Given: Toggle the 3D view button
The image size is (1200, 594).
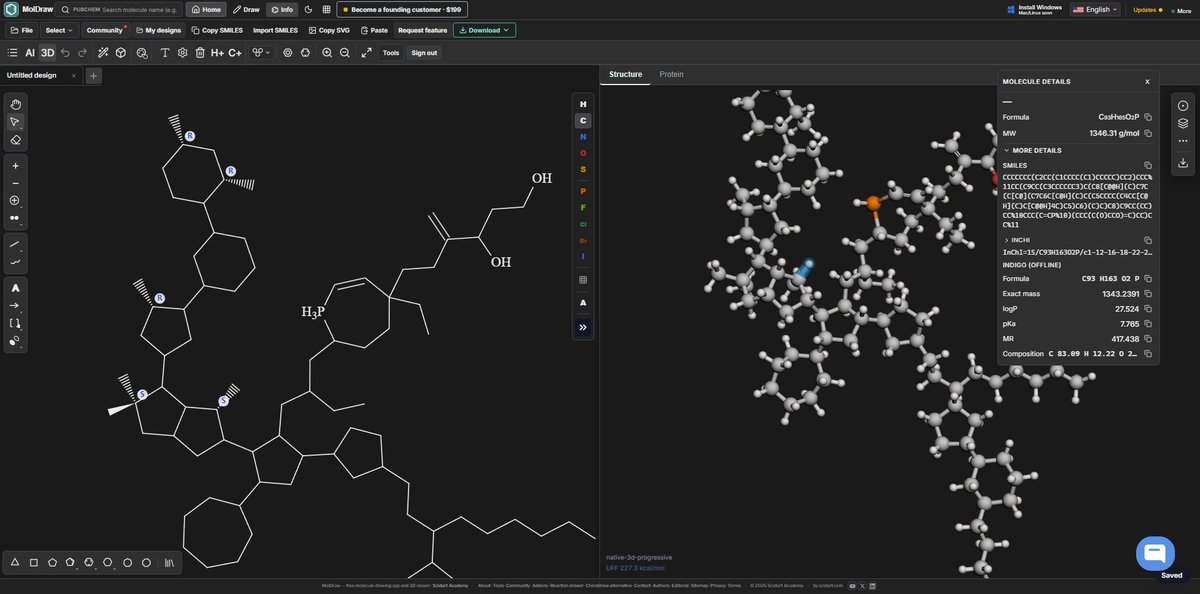Looking at the screenshot, I should (47, 53).
